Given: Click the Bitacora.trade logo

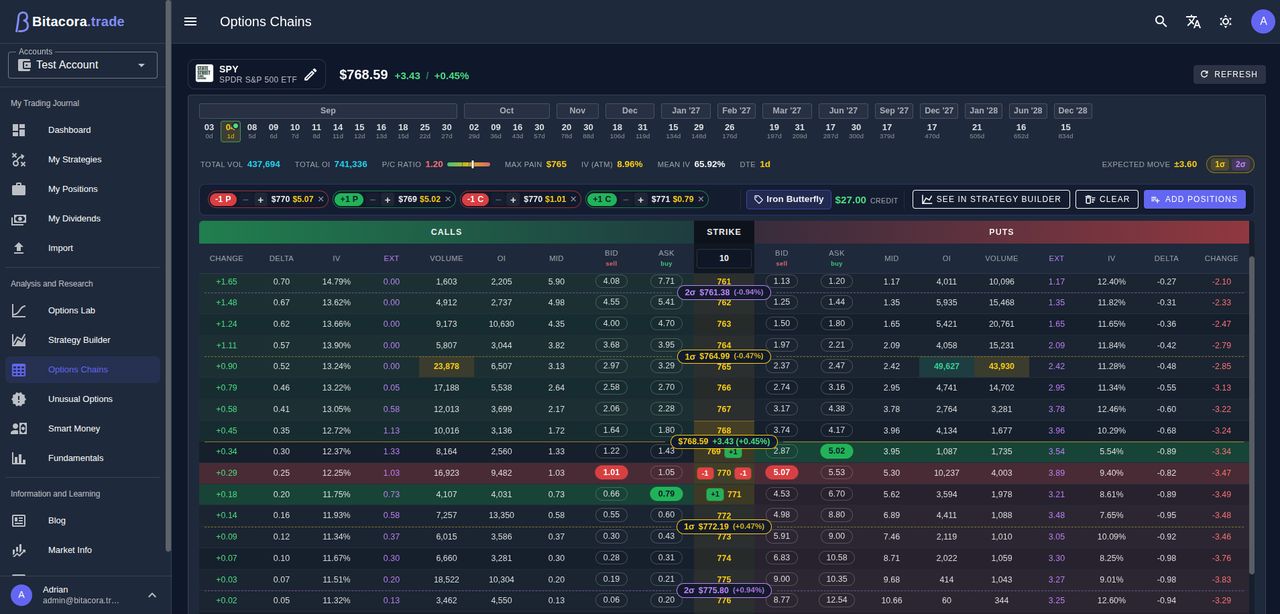Looking at the screenshot, I should pyautogui.click(x=69, y=21).
